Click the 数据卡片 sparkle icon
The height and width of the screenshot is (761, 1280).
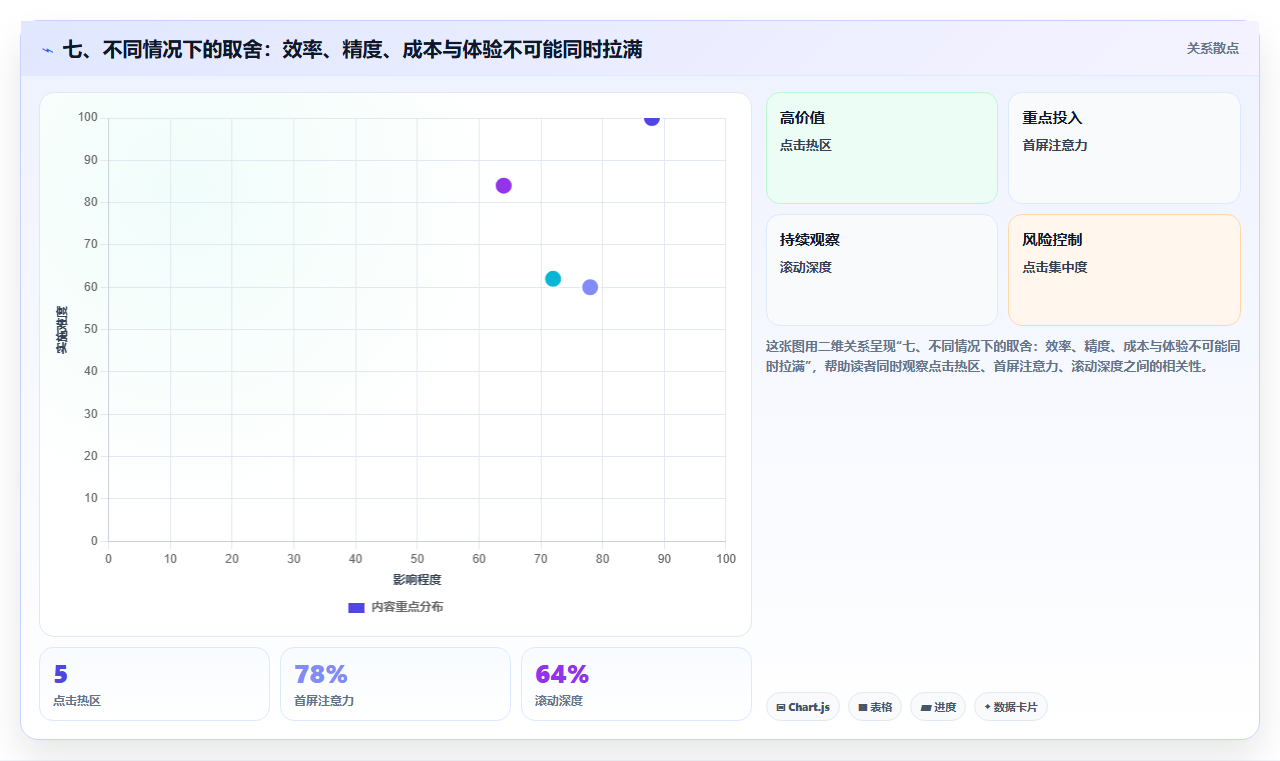[987, 707]
